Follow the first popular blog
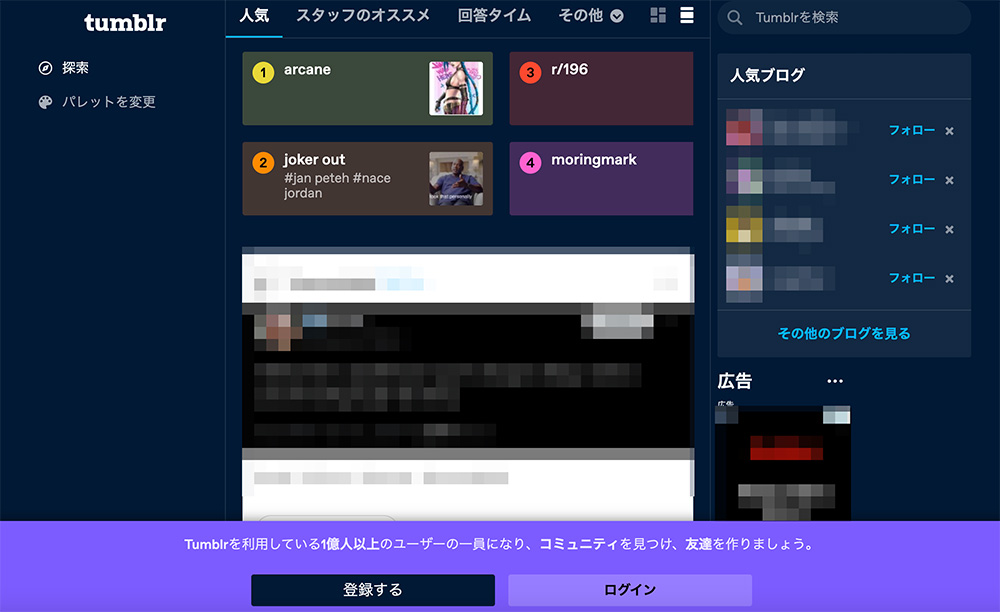 (912, 130)
